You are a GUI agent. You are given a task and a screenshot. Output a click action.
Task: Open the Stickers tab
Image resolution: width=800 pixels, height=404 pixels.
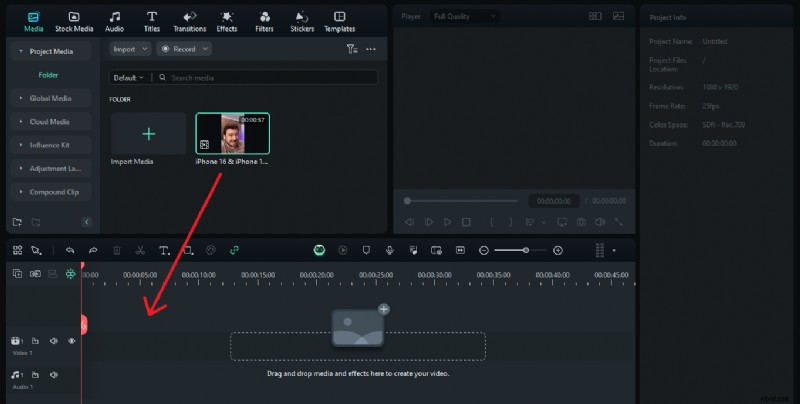(x=302, y=21)
